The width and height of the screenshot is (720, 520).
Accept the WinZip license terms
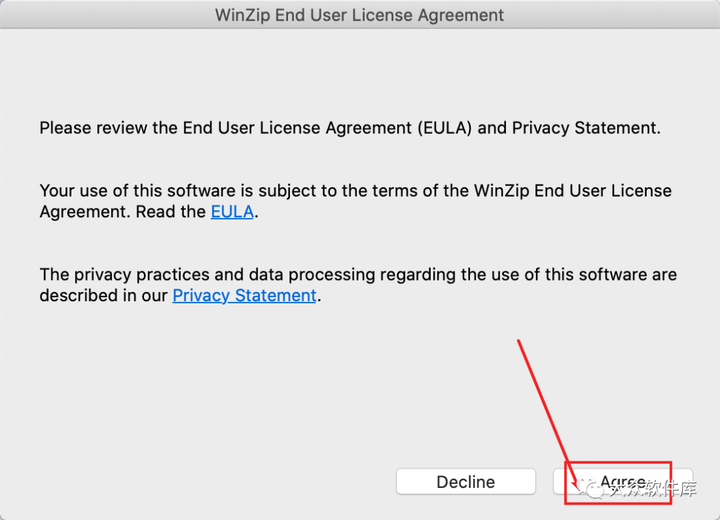point(623,482)
